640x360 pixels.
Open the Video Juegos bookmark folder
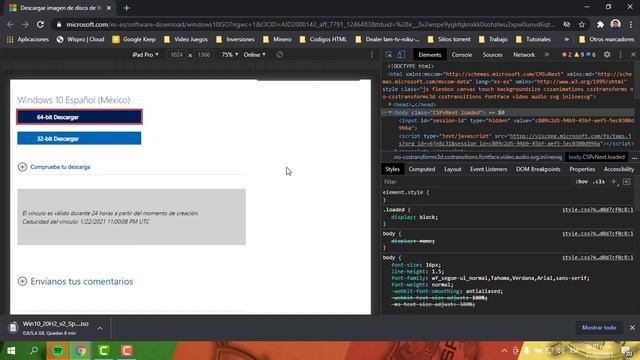[186, 40]
